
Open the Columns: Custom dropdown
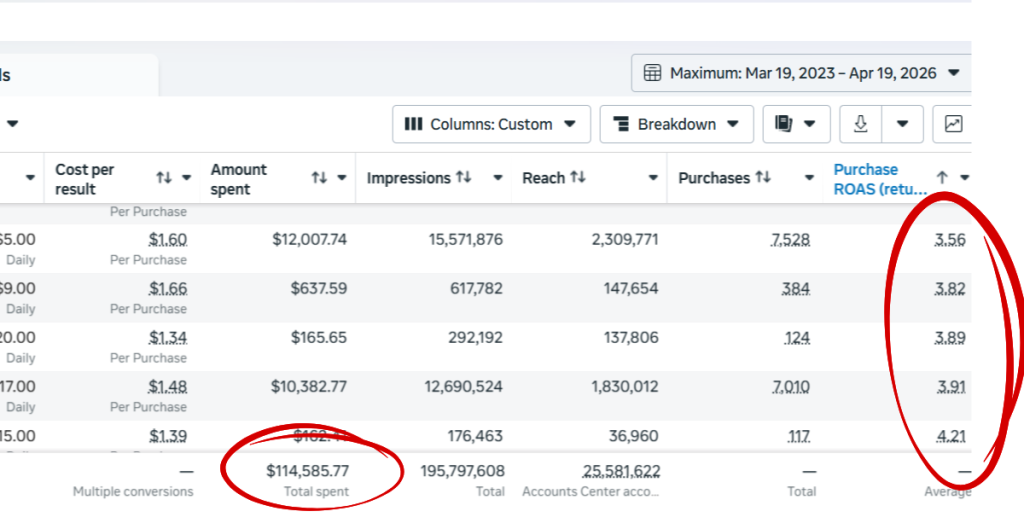click(491, 124)
